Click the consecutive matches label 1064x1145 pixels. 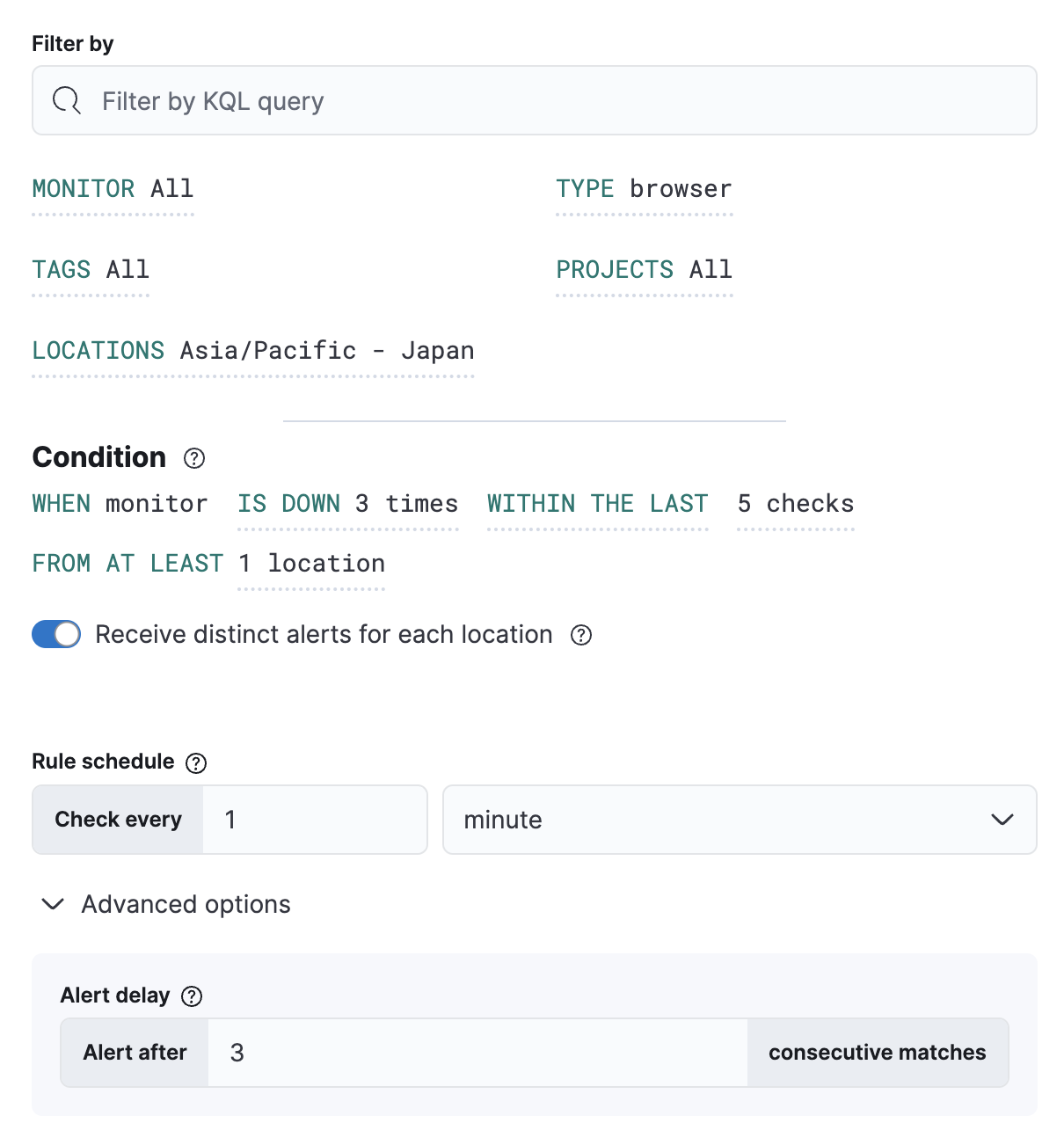877,1052
